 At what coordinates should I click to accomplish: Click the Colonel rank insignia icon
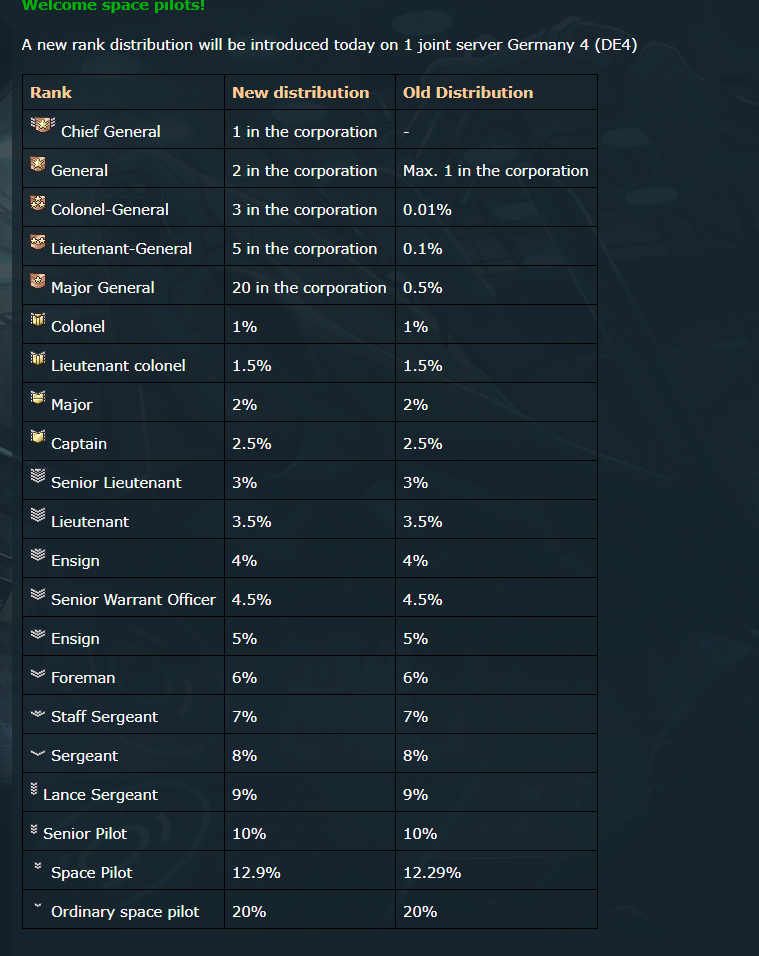[x=38, y=319]
